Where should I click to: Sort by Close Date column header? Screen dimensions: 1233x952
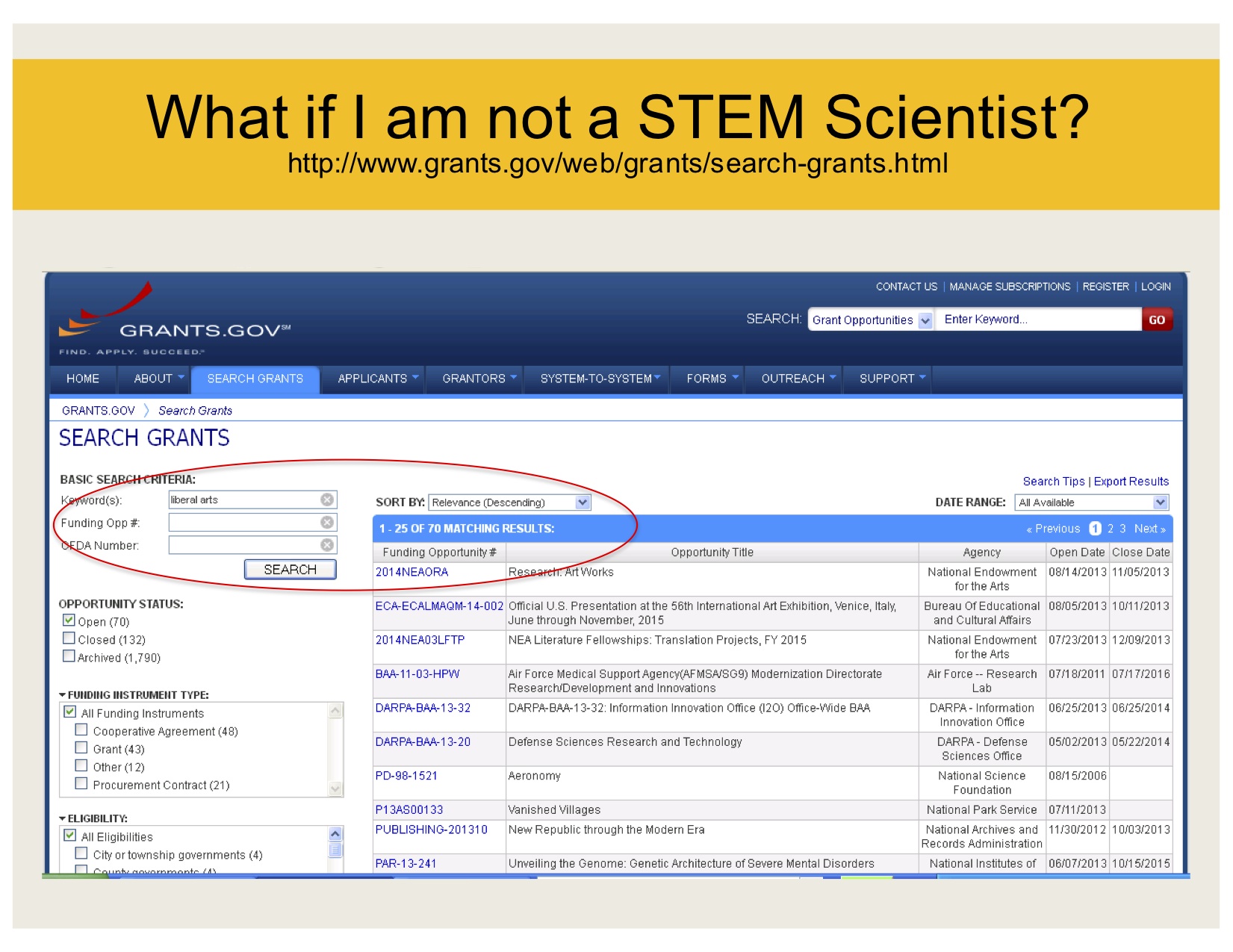(x=1140, y=553)
